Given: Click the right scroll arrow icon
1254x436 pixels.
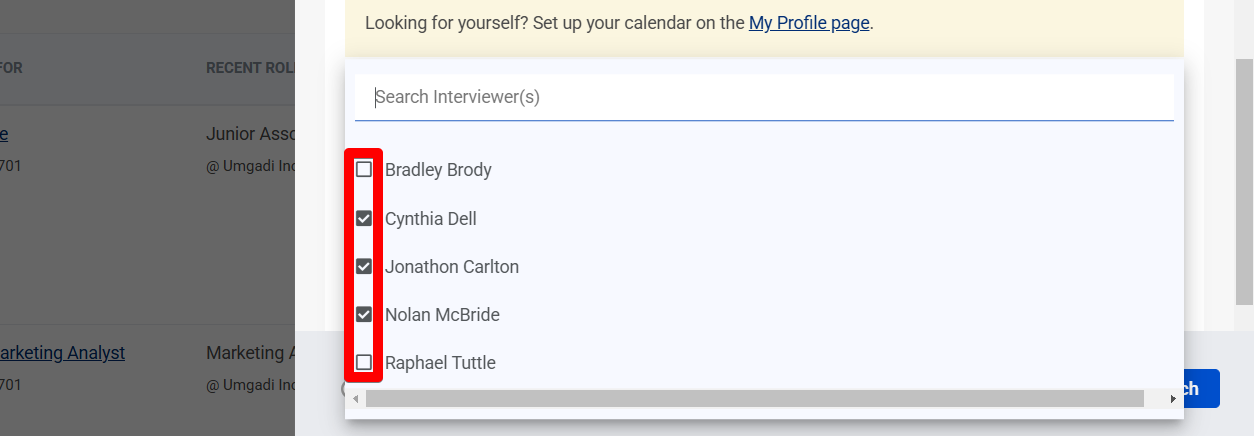Looking at the screenshot, I should 1173,399.
